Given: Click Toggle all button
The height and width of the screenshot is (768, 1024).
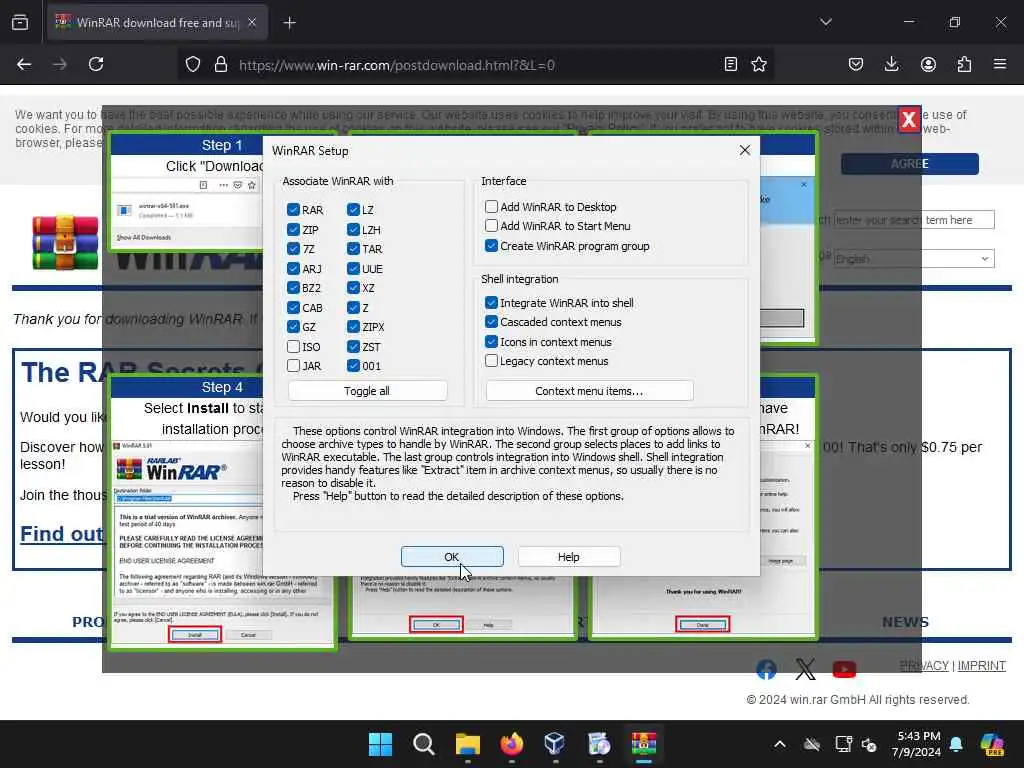Looking at the screenshot, I should pos(367,391).
